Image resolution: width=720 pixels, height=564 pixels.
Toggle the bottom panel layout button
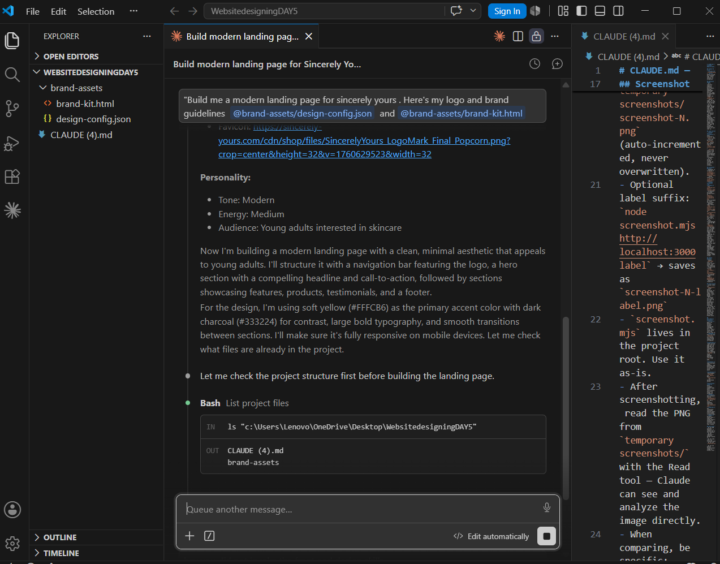click(x=600, y=11)
